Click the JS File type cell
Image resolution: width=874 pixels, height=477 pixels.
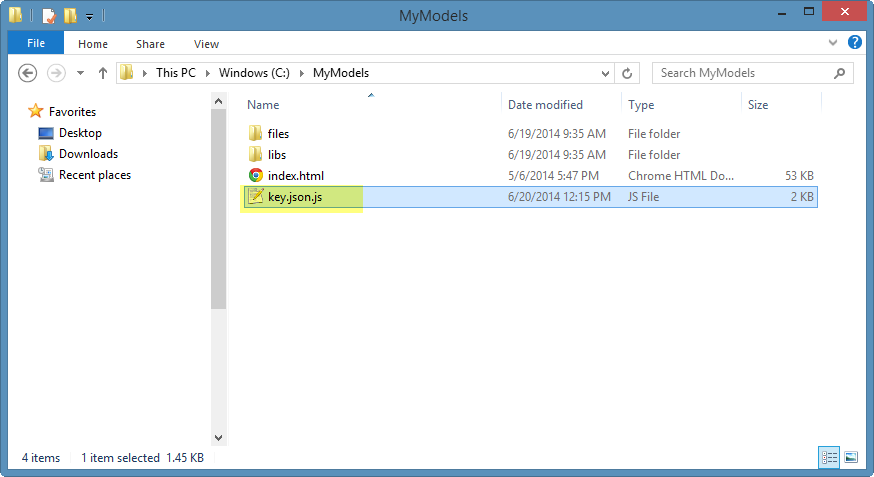(x=643, y=197)
